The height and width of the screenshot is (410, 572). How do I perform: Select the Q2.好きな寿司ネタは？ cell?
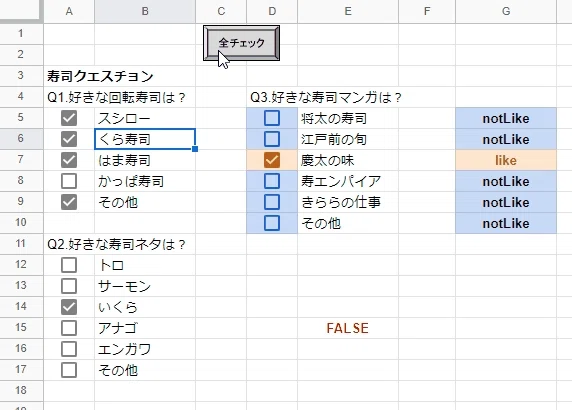pyautogui.click(x=69, y=244)
